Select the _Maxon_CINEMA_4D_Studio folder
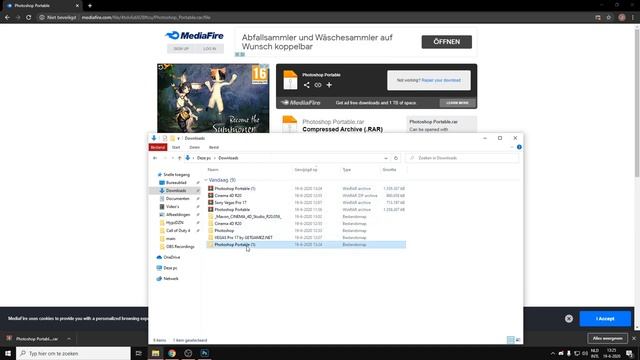640x360 pixels. point(306,216)
